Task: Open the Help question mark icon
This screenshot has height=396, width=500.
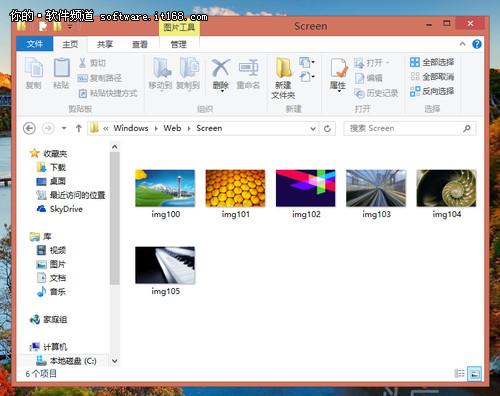Action: pyautogui.click(x=477, y=44)
